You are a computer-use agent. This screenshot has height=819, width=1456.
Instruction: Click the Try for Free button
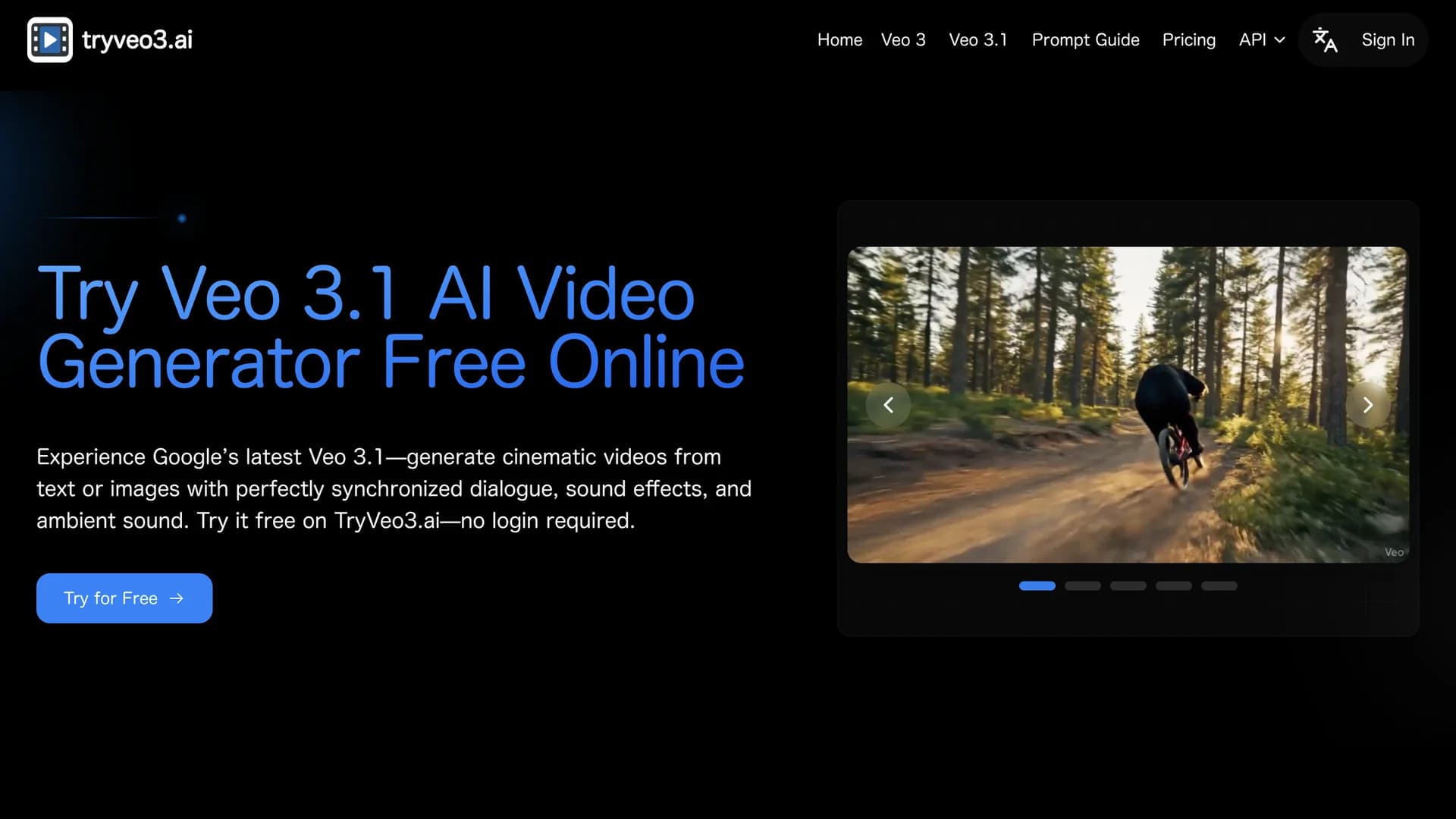pos(124,598)
